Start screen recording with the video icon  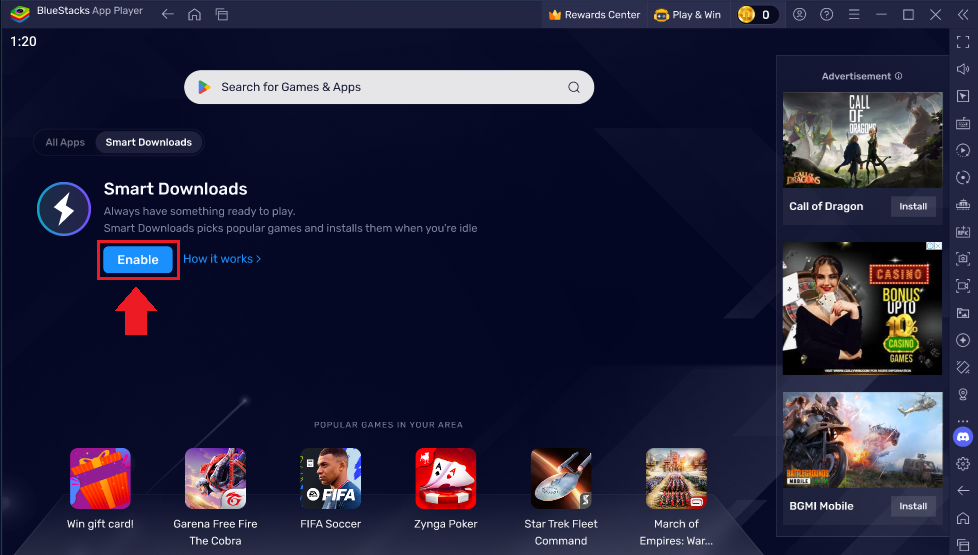963,286
